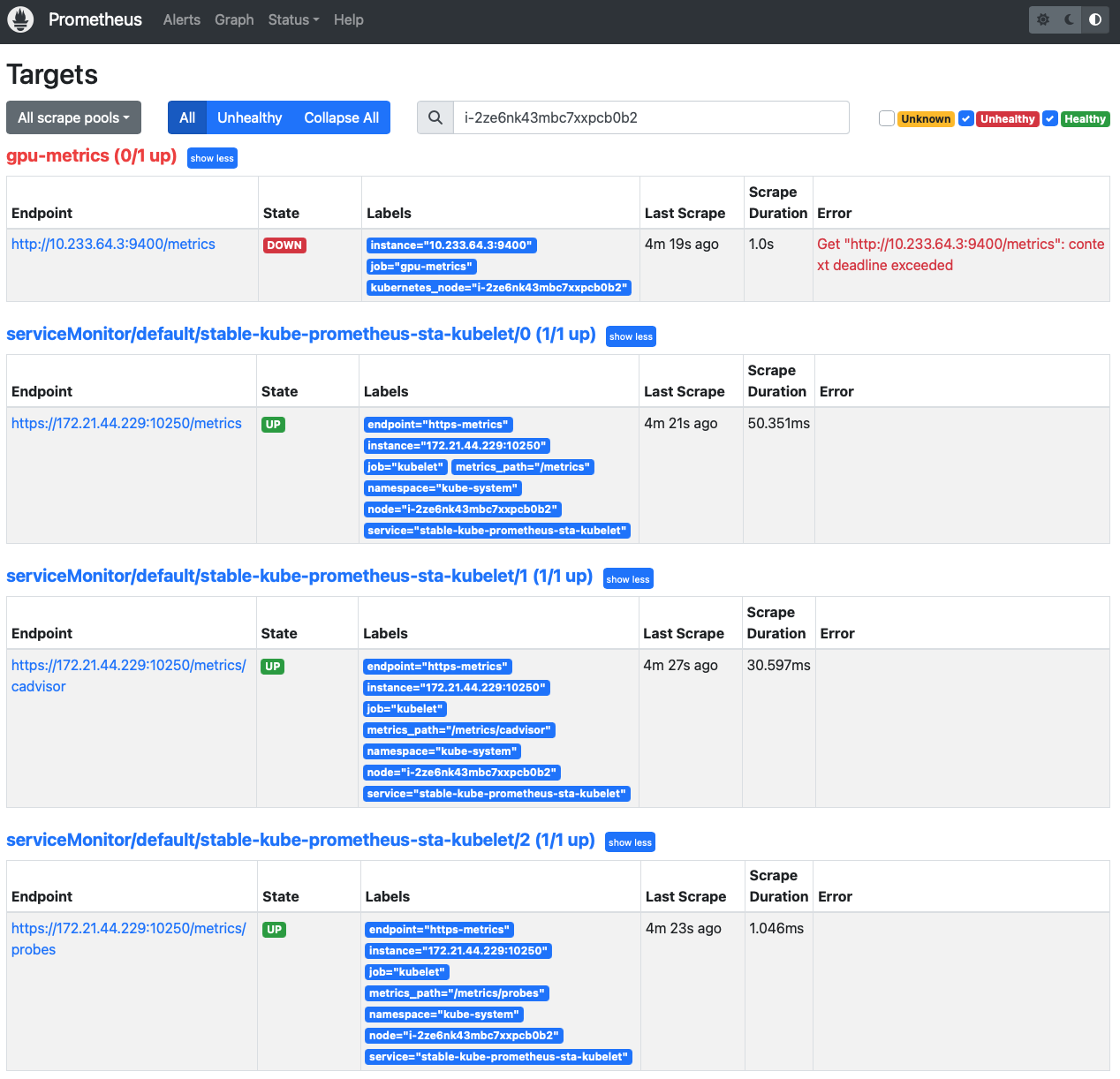The height and width of the screenshot is (1079, 1120).
Task: Click the Targets page heading
Action: click(52, 74)
